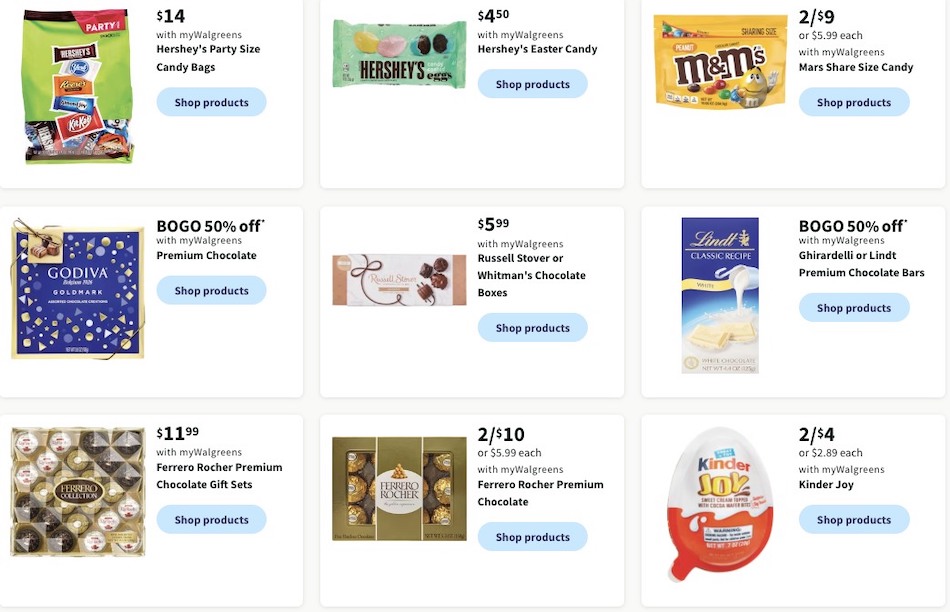Click the Peanut M&M's sharing size bag photo
This screenshot has width=950, height=612.
[720, 62]
